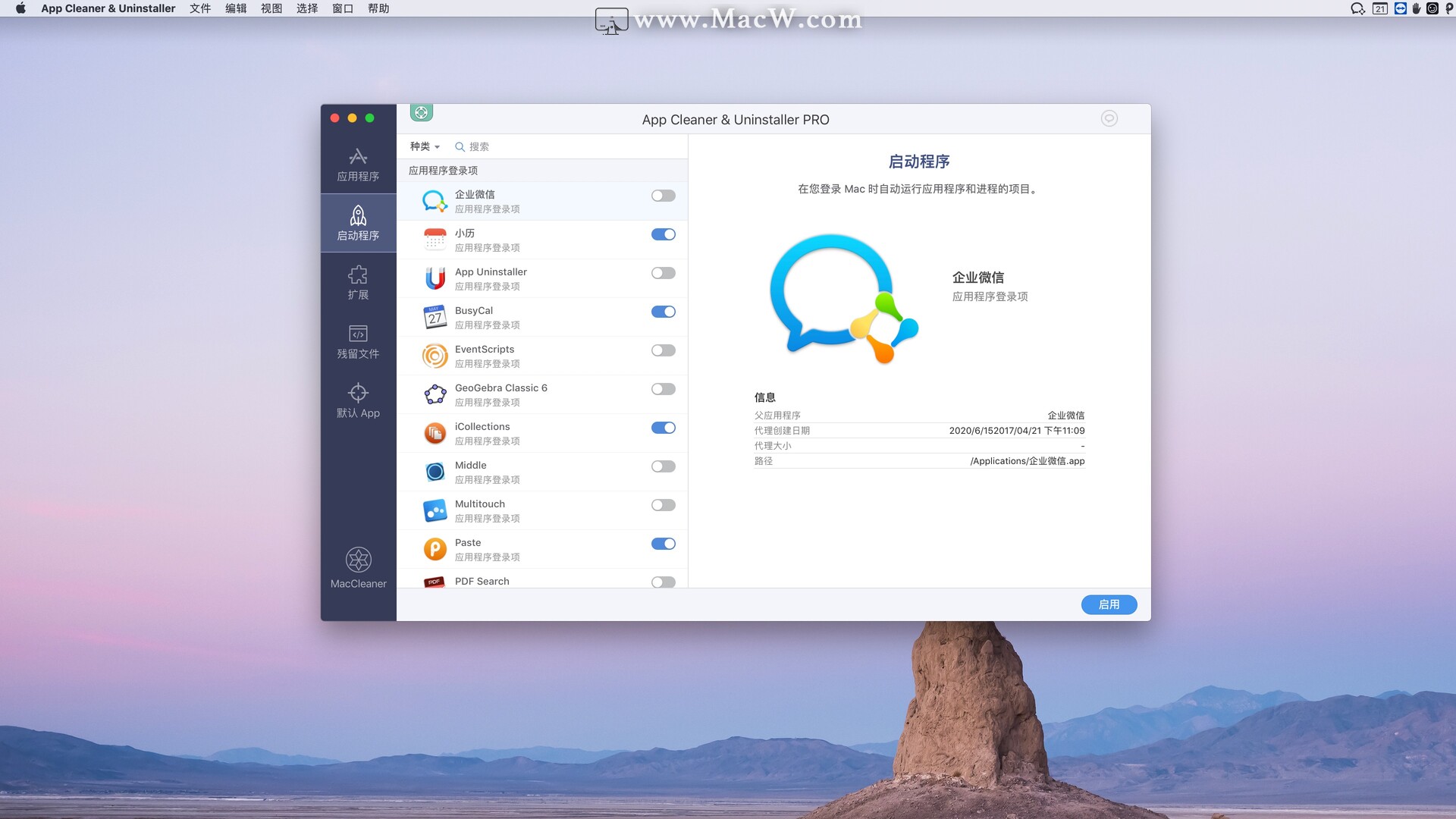Open the chat feedback bubble icon
Viewport: 1456px width, 819px height.
tap(1109, 118)
